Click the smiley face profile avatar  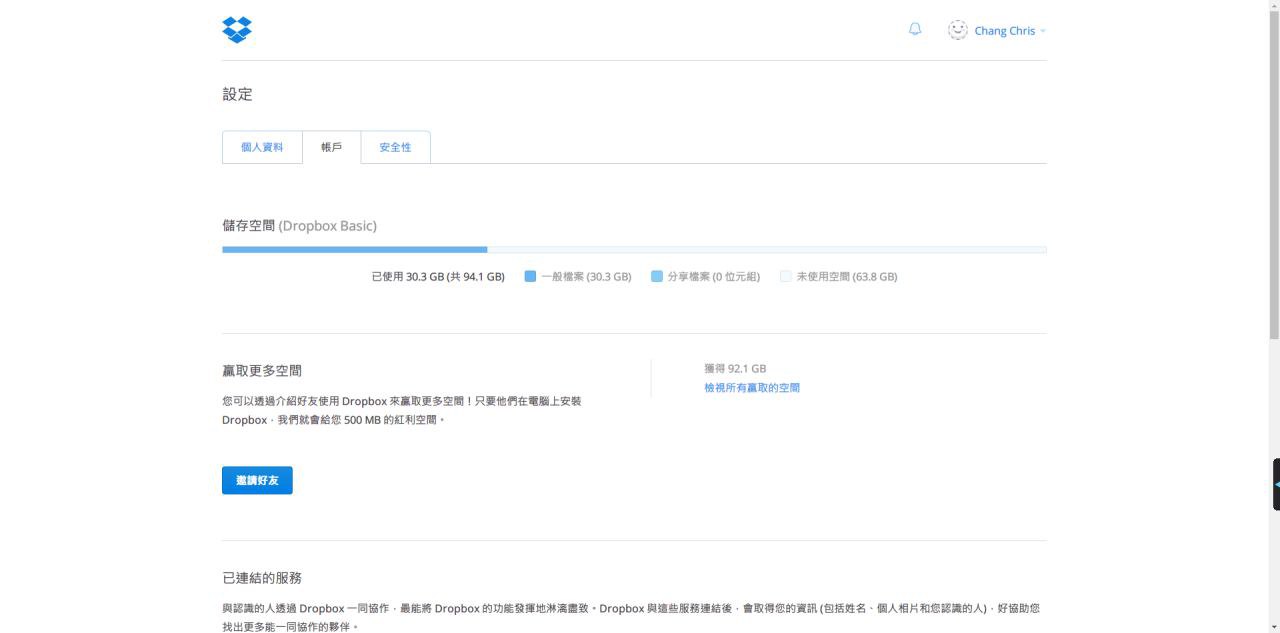click(x=958, y=30)
